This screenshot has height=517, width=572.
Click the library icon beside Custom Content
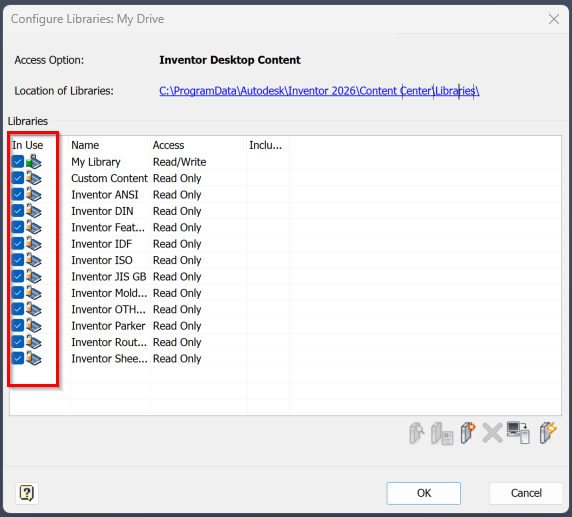34,178
